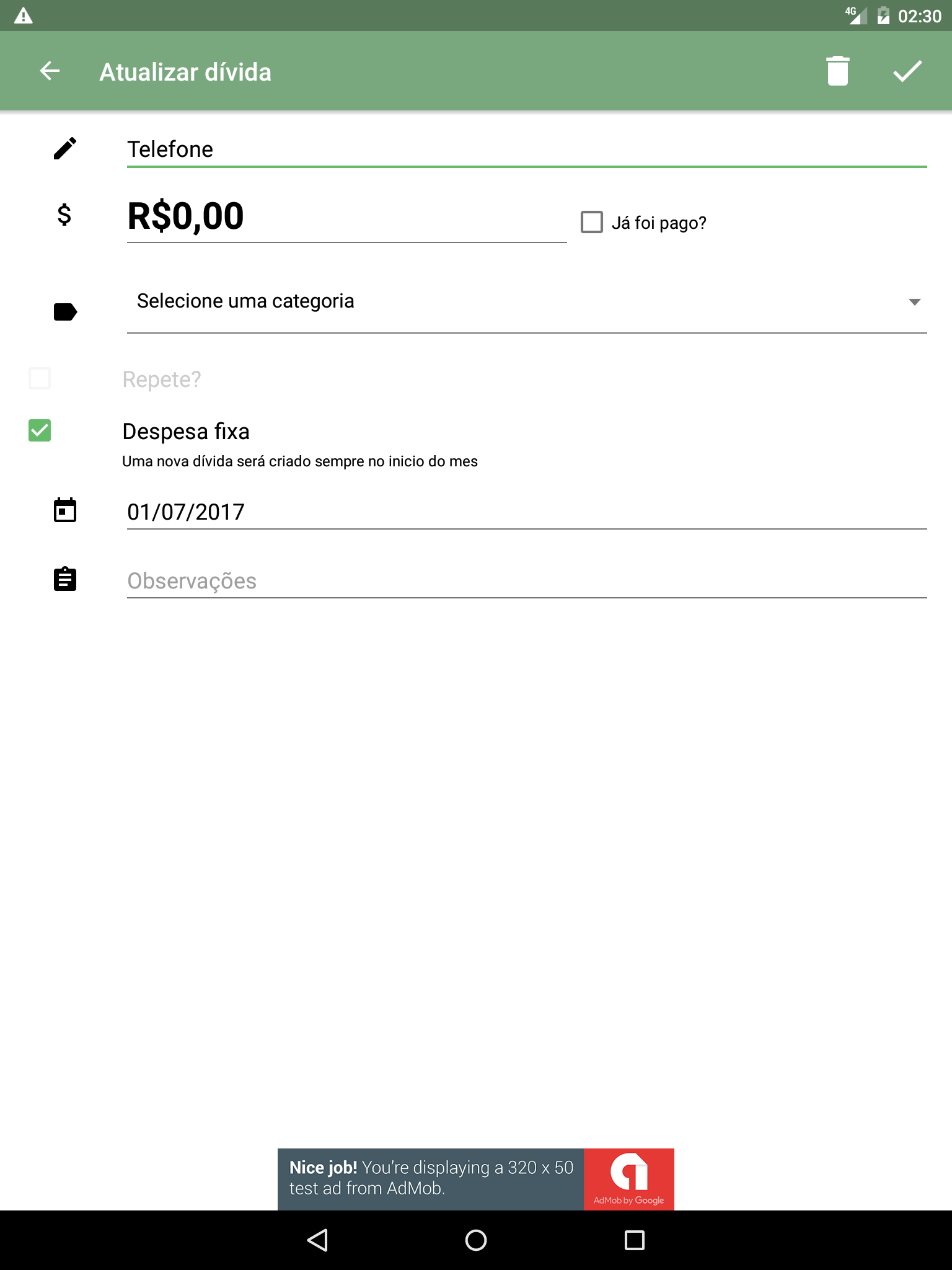952x1270 pixels.
Task: Check the 'Já foi pago?' checkbox
Action: (592, 222)
